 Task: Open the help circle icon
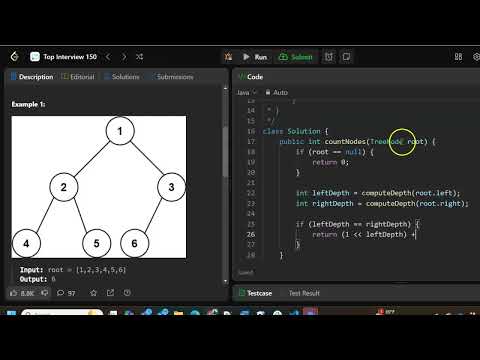tap(127, 293)
